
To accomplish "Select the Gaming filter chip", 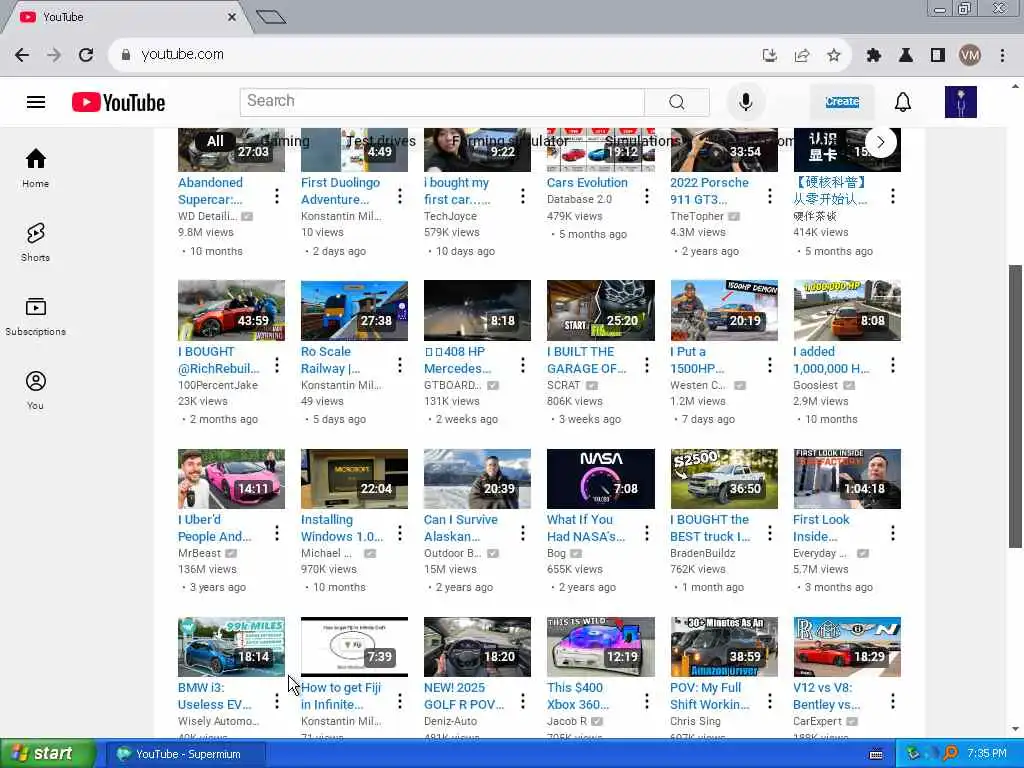I will point(285,141).
